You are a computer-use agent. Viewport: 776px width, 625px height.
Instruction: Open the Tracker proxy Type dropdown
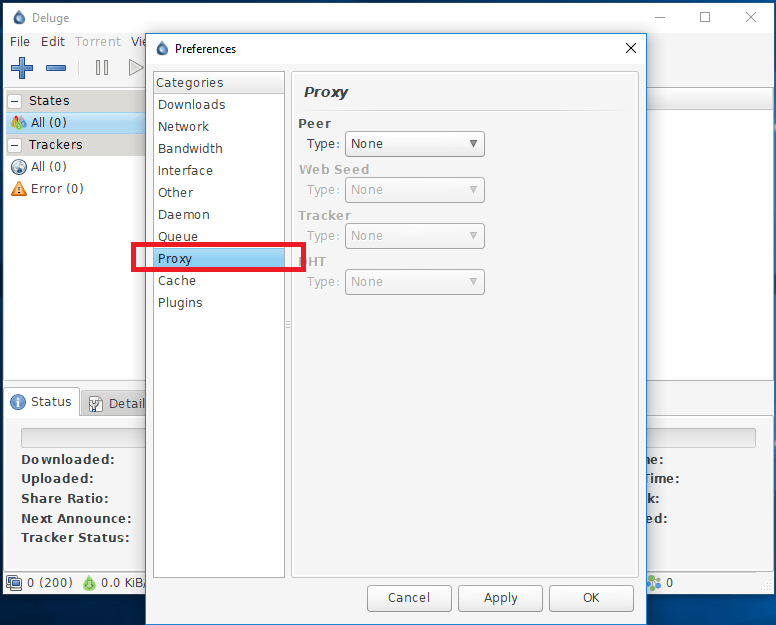coord(415,236)
